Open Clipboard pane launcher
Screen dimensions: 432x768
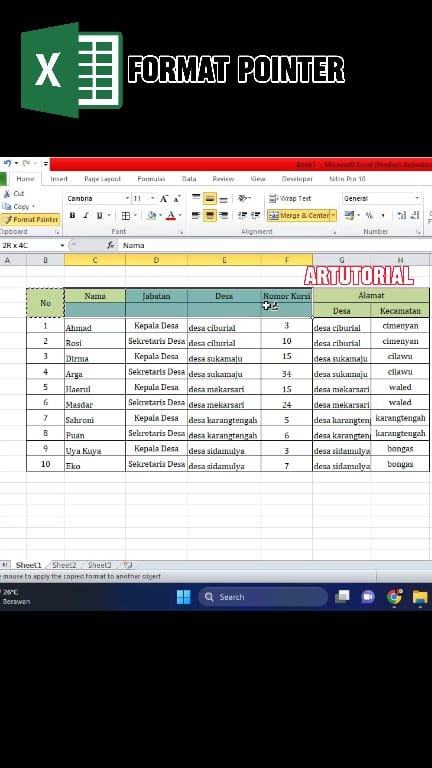57,232
